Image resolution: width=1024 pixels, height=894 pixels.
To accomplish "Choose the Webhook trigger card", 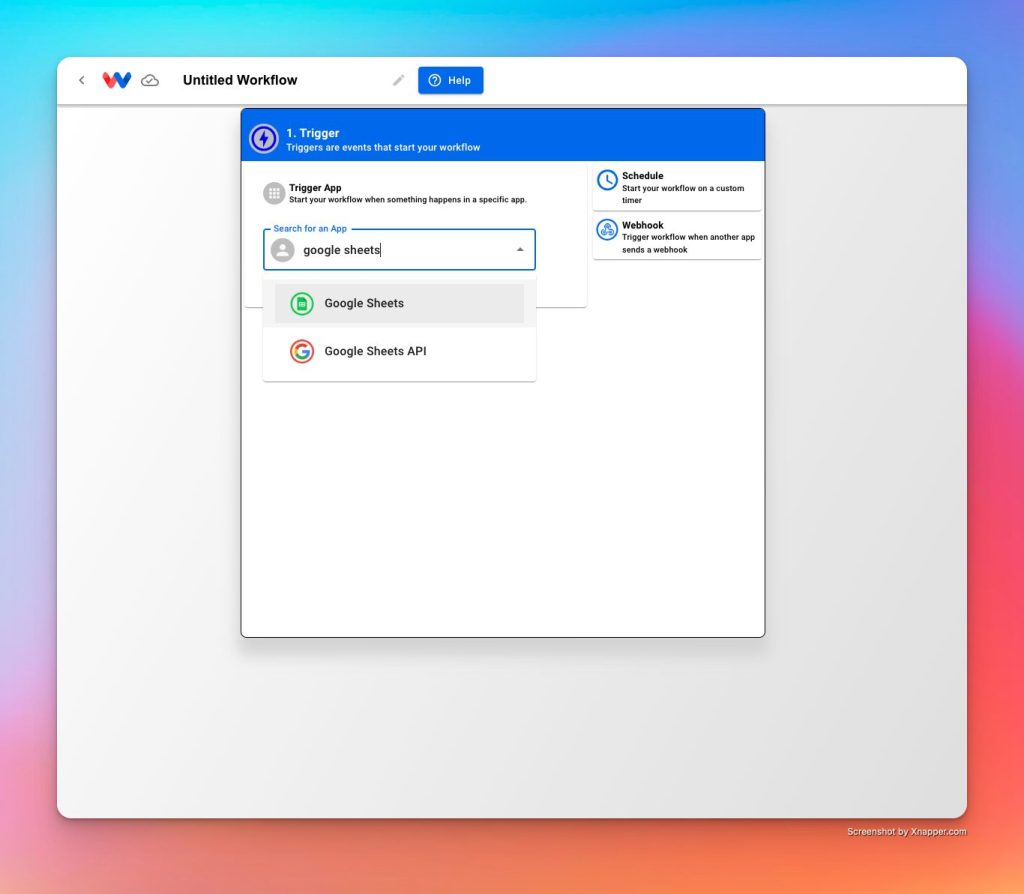I will click(677, 236).
